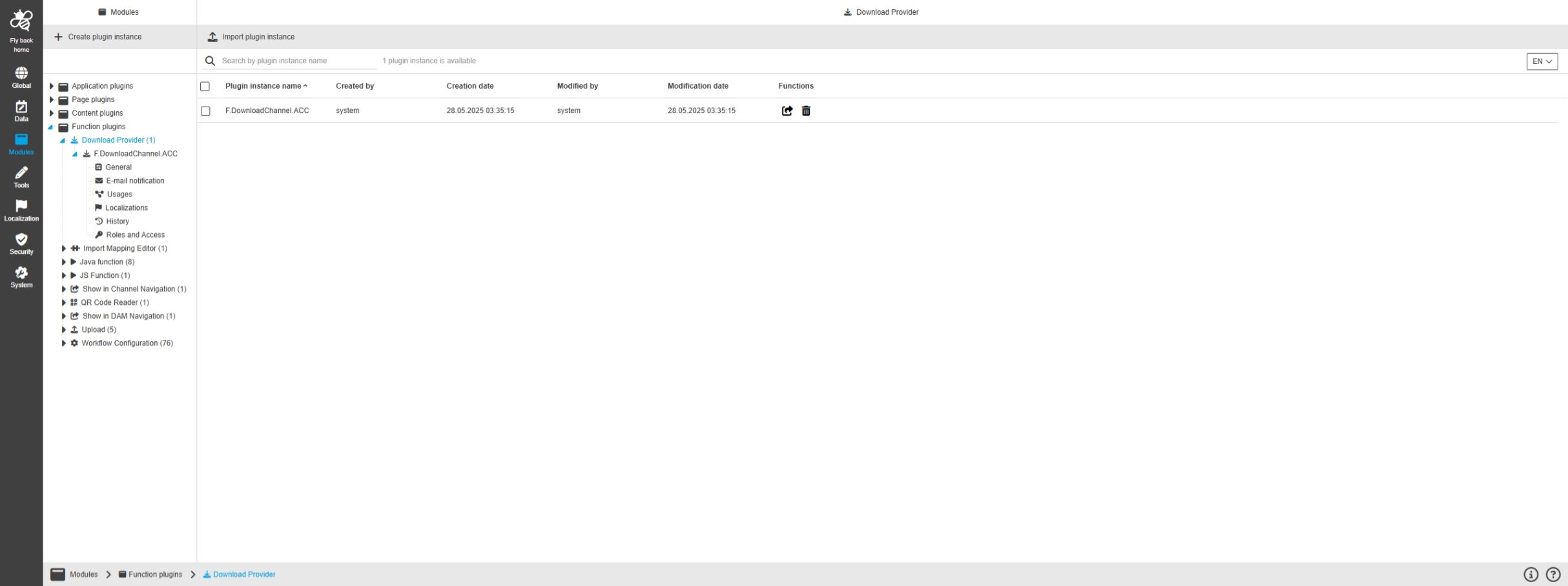Collapse the Function plugins tree node

(x=50, y=127)
